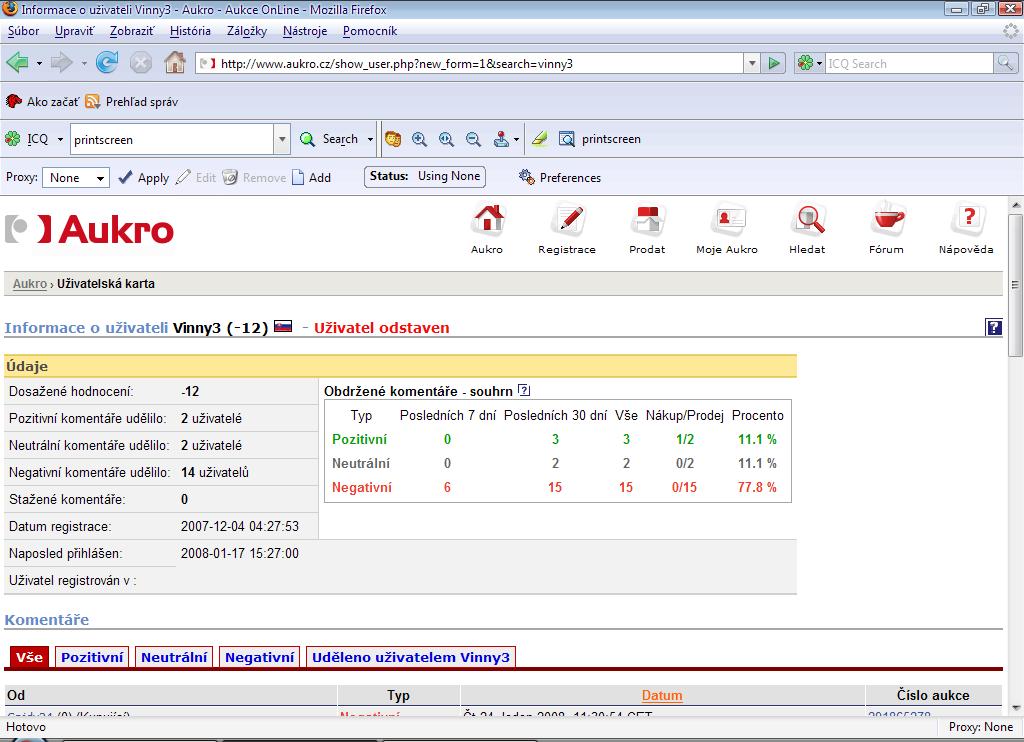The image size is (1024, 742).
Task: Show Uděleno uživatelem Vinny3 tab
Action: (411, 657)
